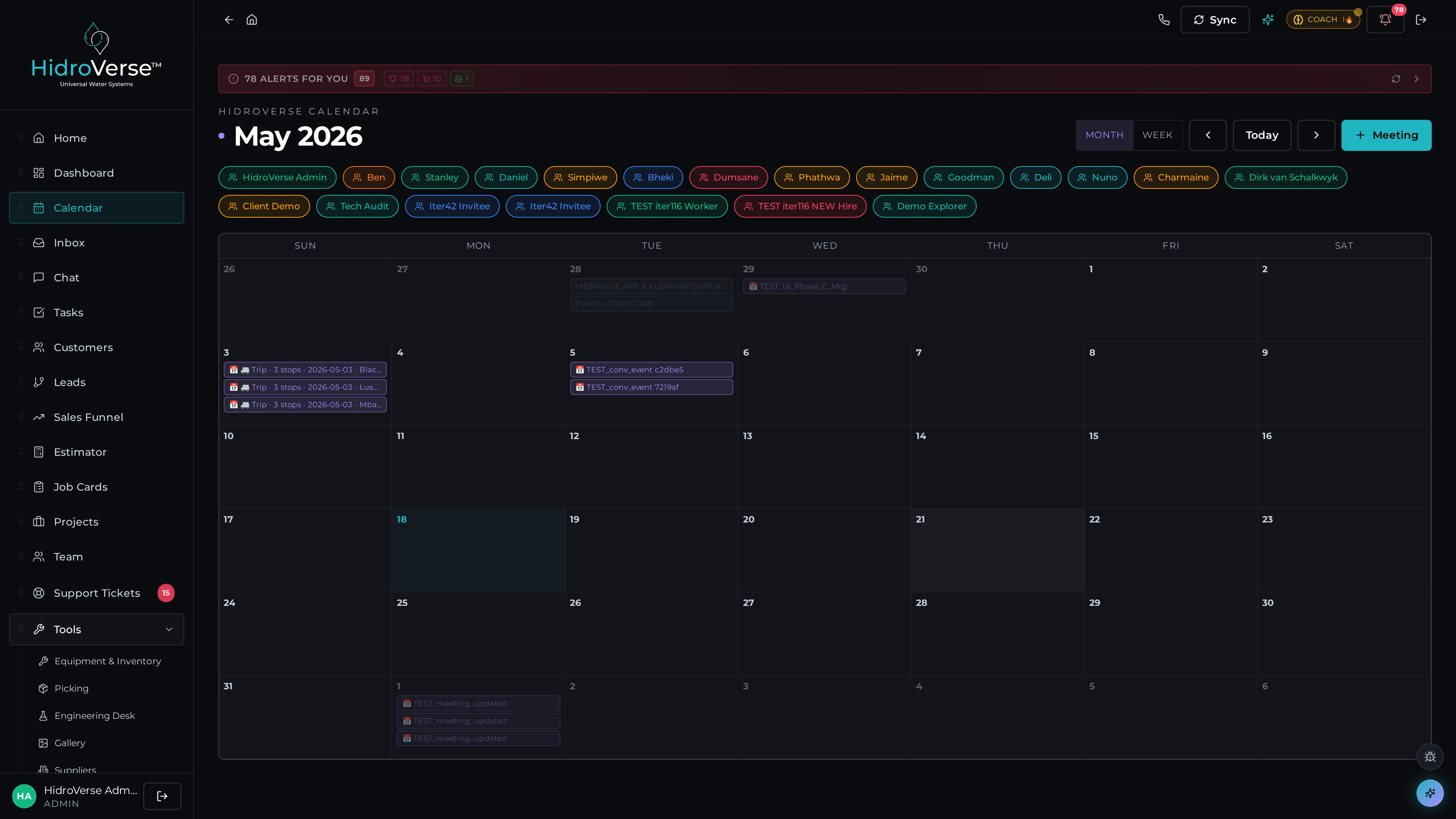
Task: Toggle HidroVerse Admin calendar filter
Action: pos(278,177)
